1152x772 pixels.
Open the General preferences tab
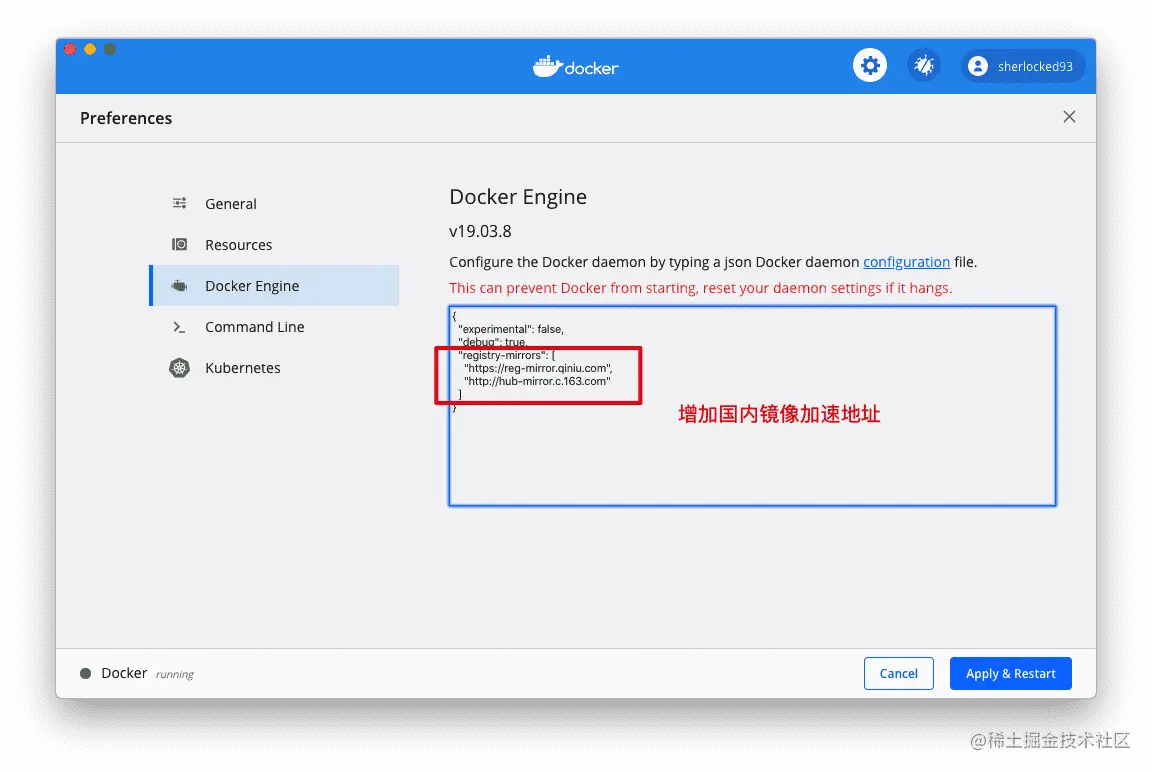coord(274,203)
